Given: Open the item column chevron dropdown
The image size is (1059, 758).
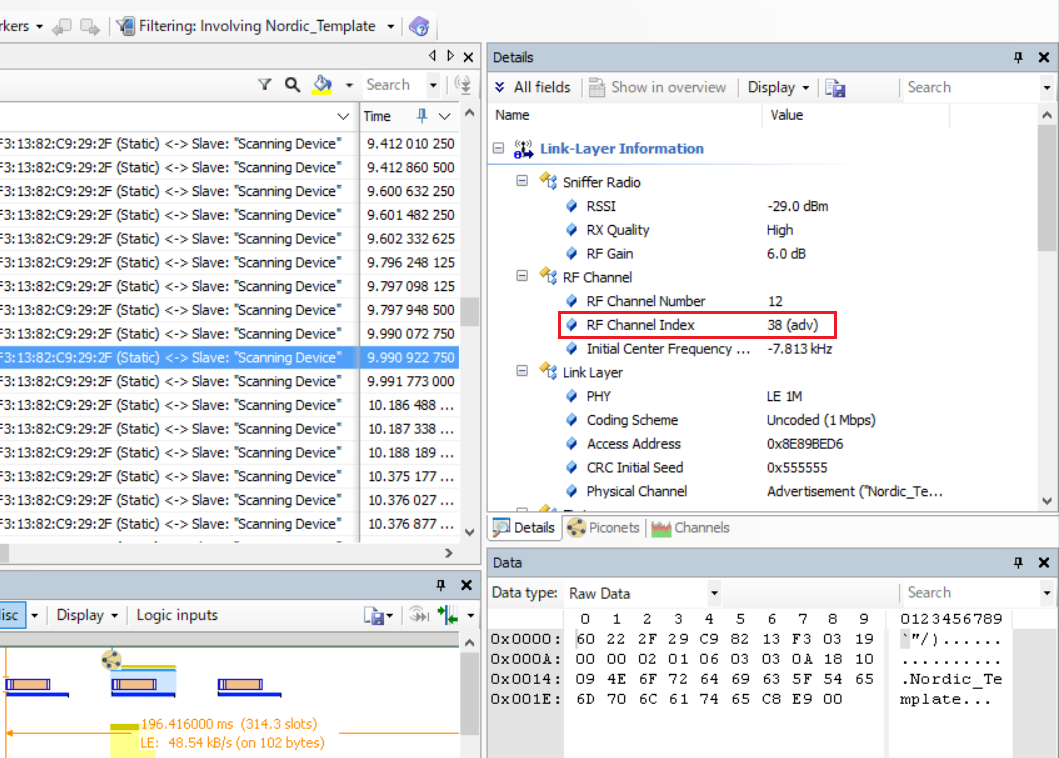Looking at the screenshot, I should tap(343, 116).
